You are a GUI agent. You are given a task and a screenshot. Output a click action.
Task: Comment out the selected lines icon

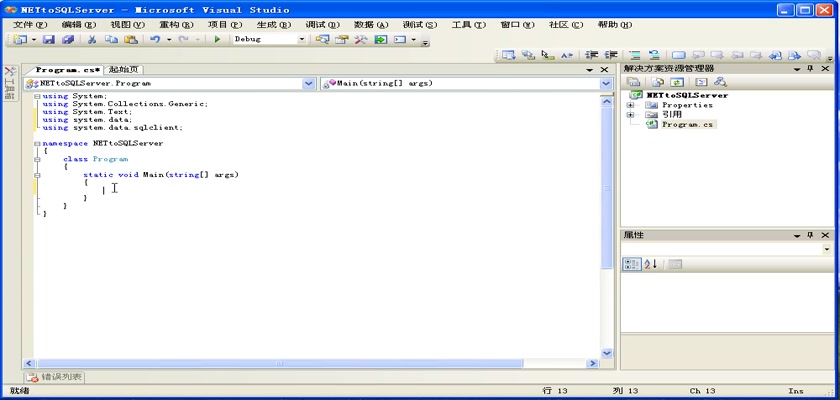click(x=635, y=55)
